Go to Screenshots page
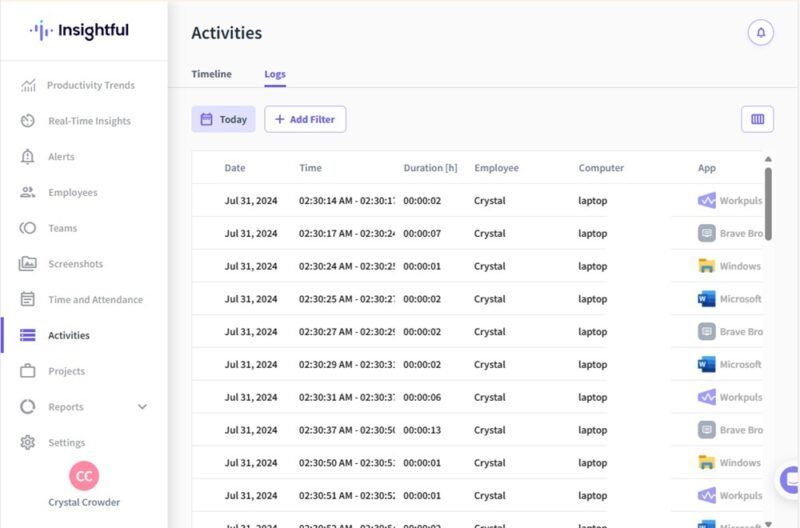800x528 pixels. tap(76, 264)
